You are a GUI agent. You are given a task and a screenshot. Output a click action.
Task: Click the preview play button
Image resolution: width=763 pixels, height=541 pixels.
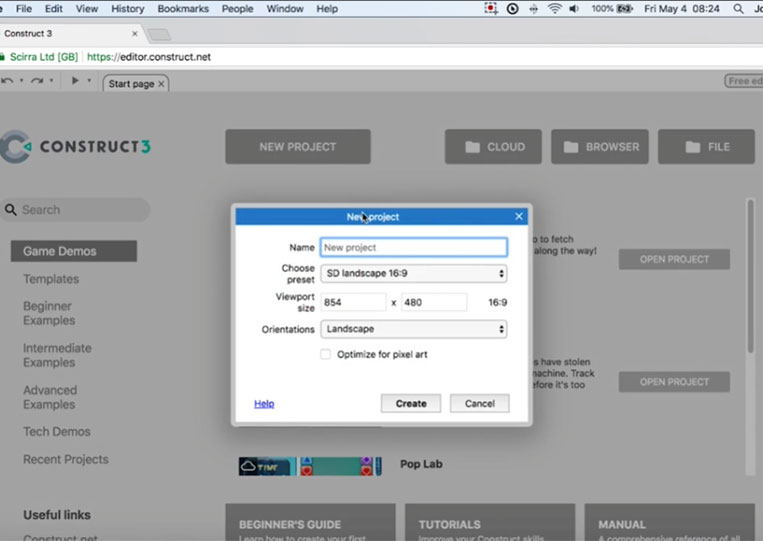(75, 80)
